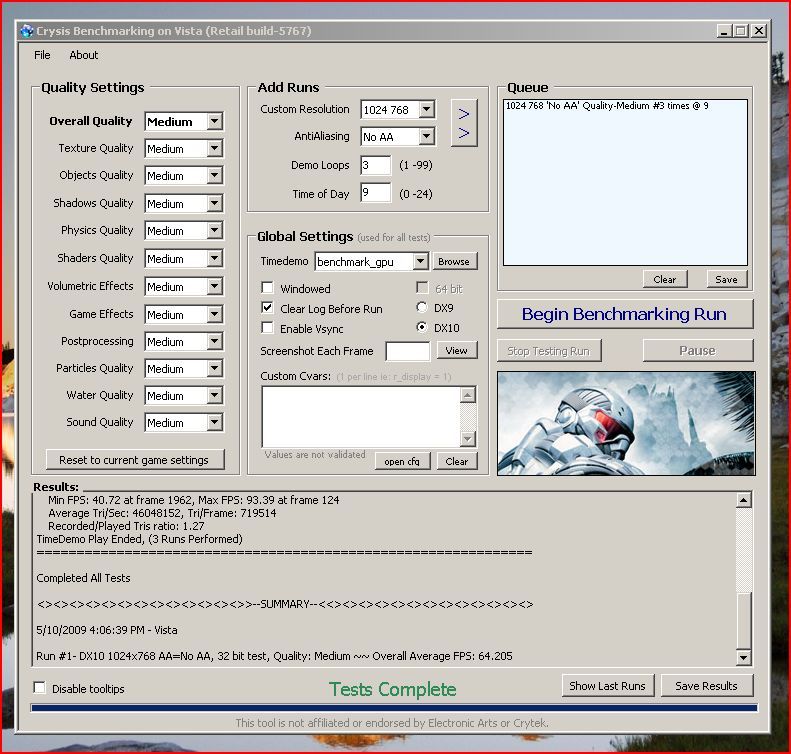Expand the Water Quality dropdown
Screen dimensions: 791x754
tap(214, 396)
